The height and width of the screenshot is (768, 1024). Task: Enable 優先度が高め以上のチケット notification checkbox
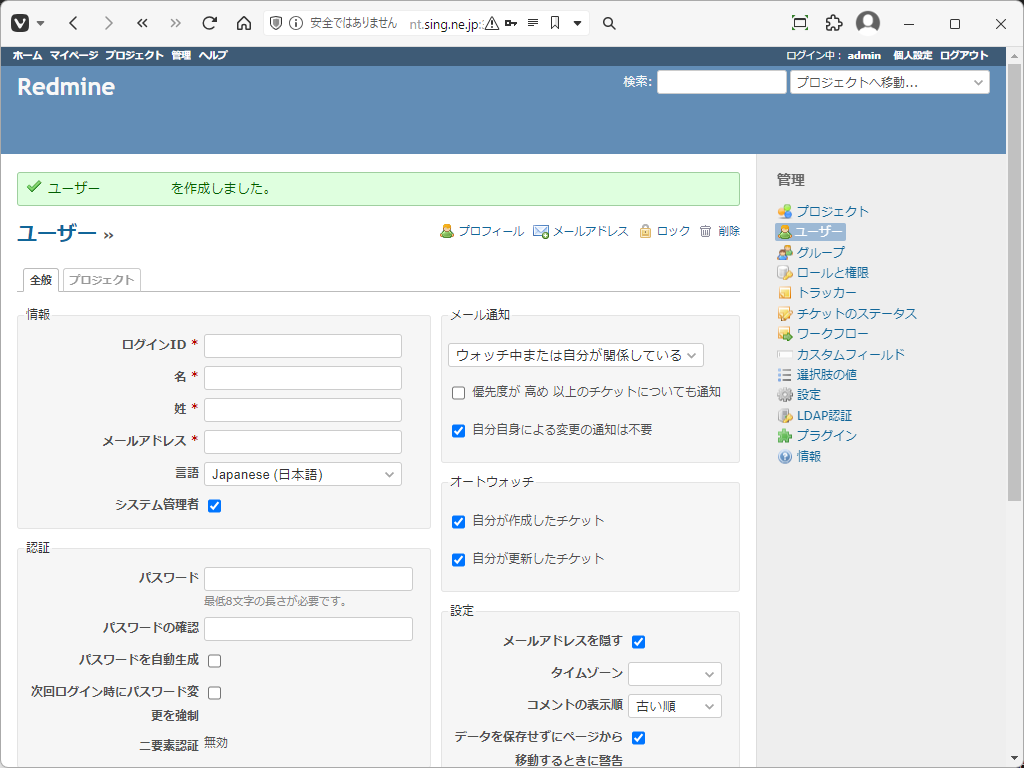point(458,392)
